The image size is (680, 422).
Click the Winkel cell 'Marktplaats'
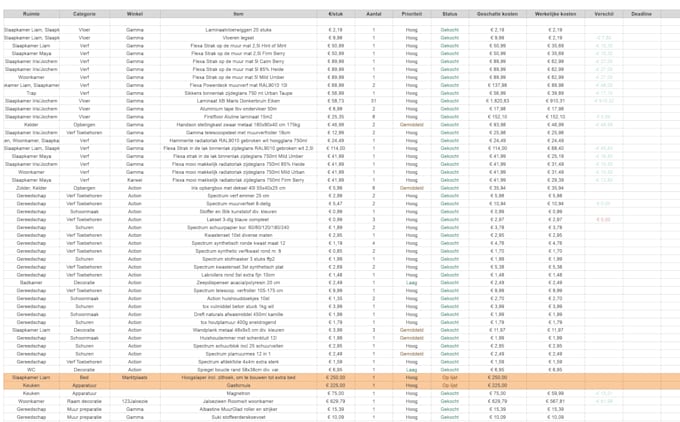[135, 377]
